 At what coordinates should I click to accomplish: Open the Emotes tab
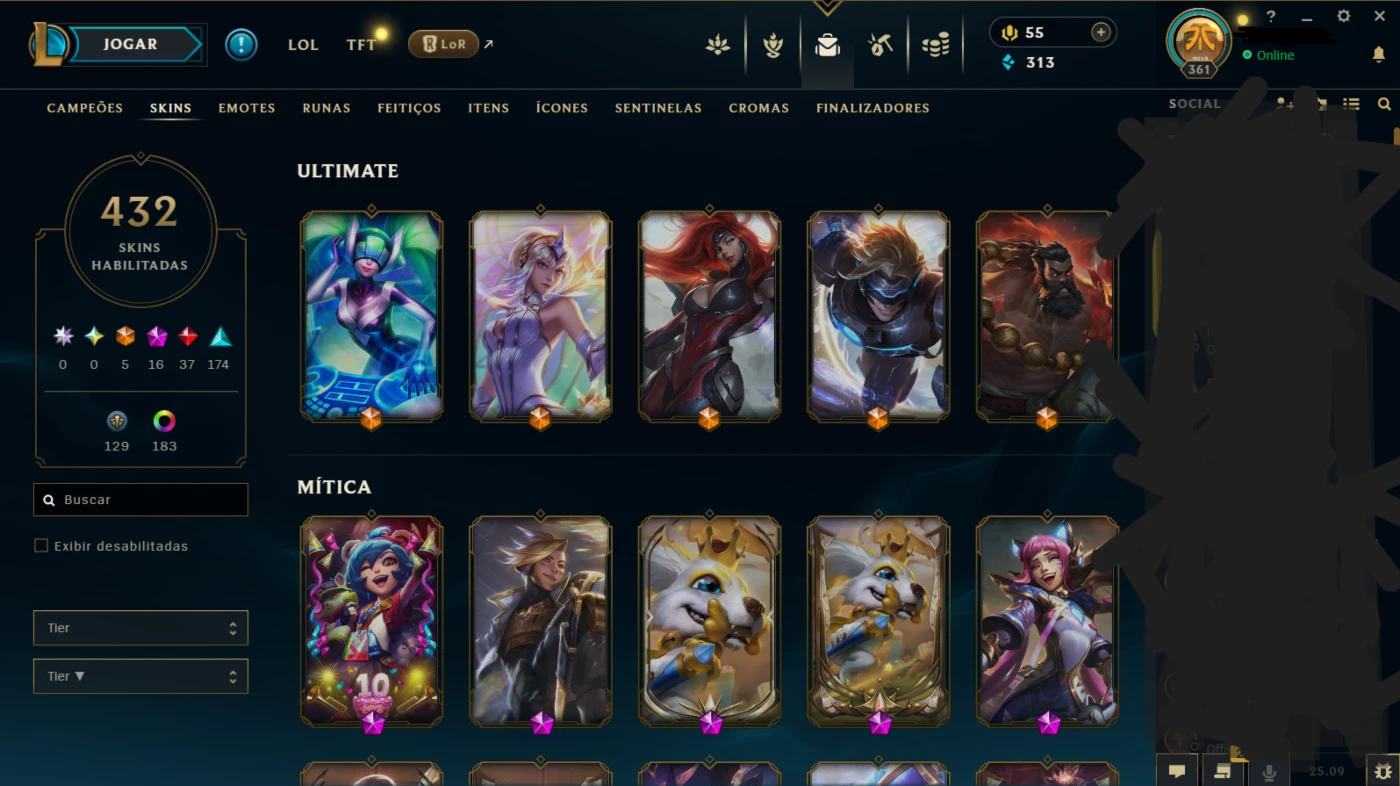[x=247, y=108]
